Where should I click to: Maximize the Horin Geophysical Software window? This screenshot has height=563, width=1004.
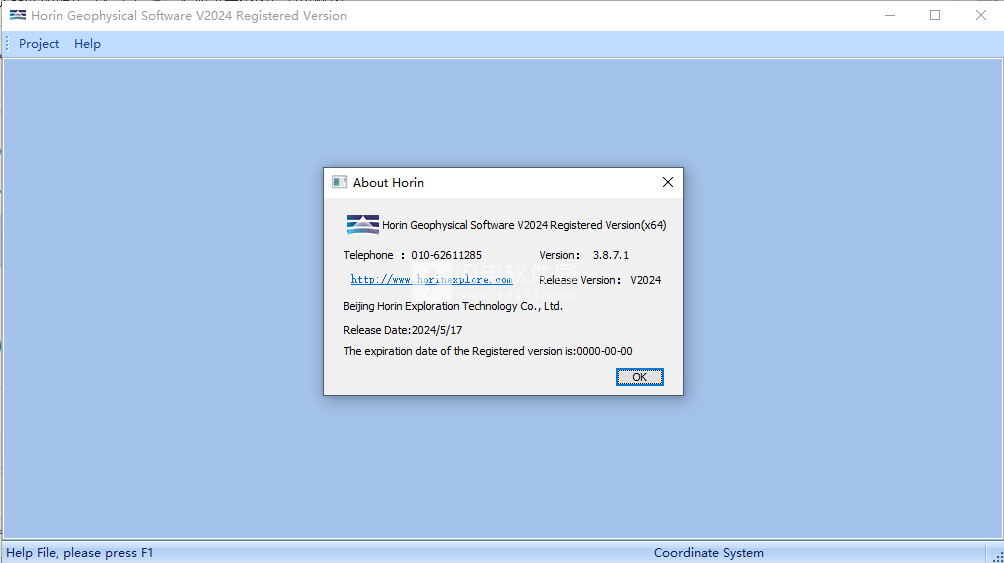pos(935,15)
